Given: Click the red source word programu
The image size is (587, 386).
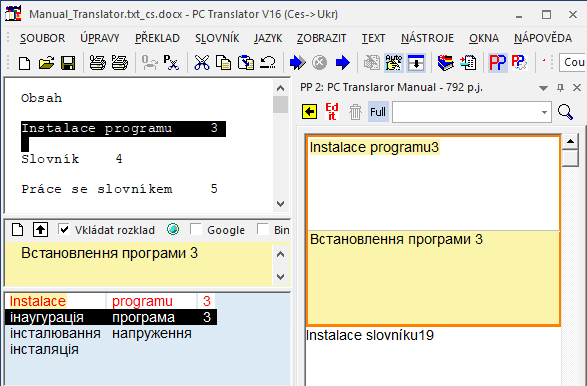Looking at the screenshot, I should [142, 301].
